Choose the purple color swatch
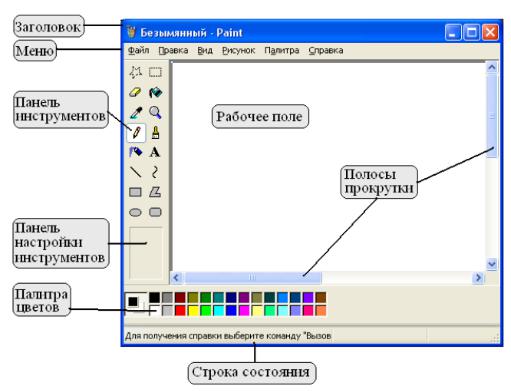This screenshot has width=511, height=391. click(x=244, y=297)
